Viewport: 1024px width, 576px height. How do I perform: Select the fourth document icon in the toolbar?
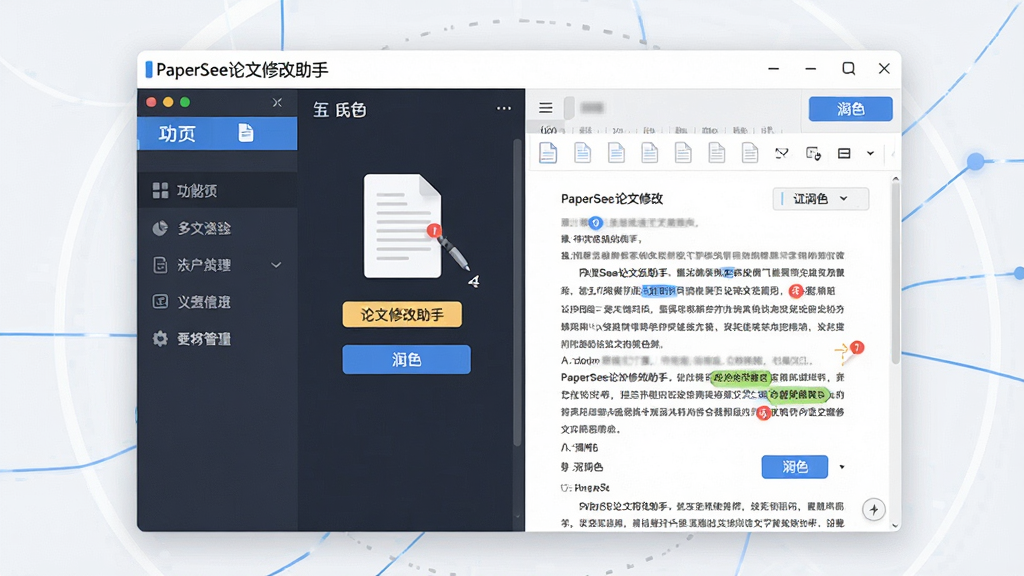click(x=649, y=153)
